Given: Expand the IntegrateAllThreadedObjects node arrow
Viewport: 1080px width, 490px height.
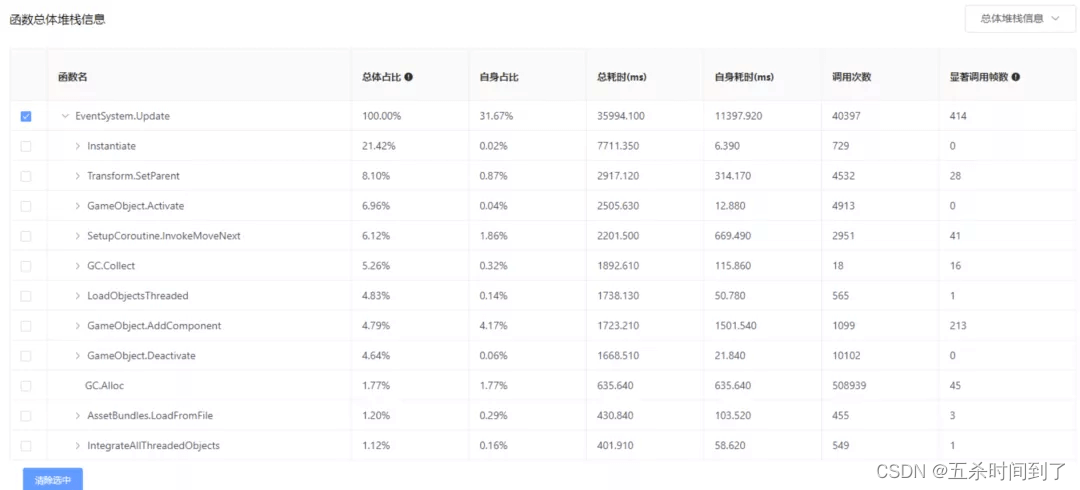Looking at the screenshot, I should click(78, 446).
